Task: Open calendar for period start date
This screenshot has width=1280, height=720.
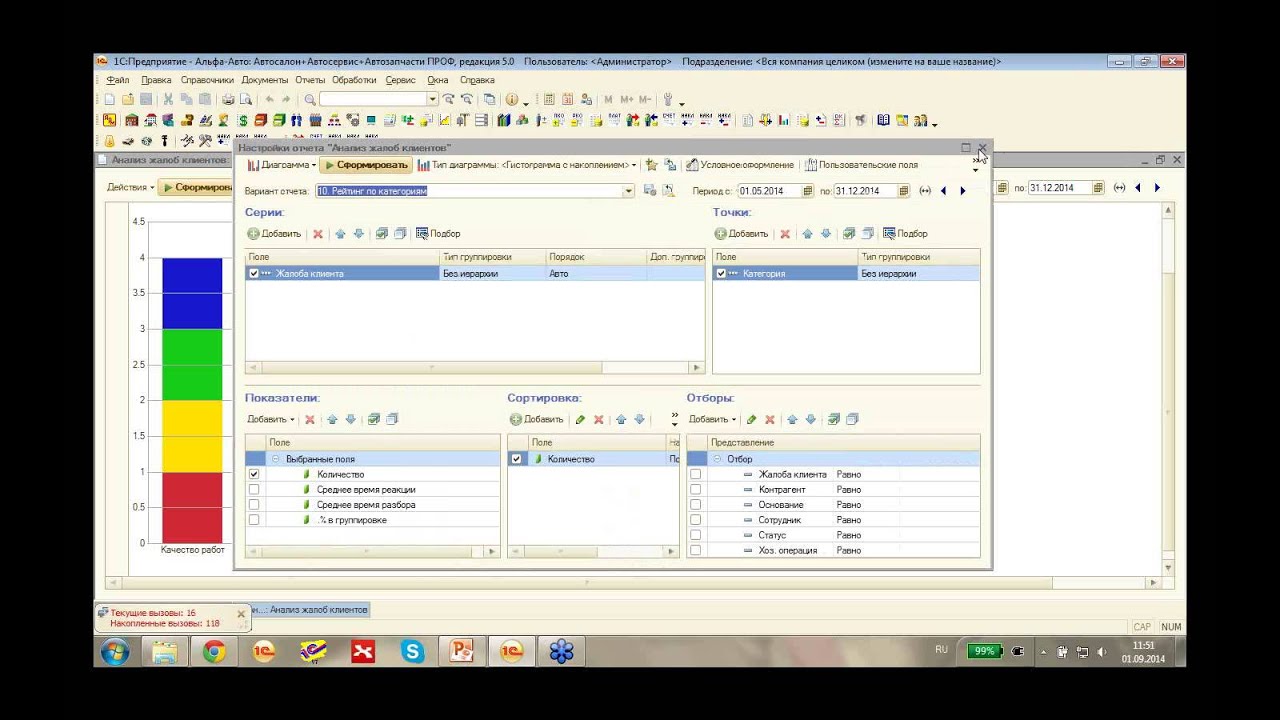Action: click(x=808, y=191)
